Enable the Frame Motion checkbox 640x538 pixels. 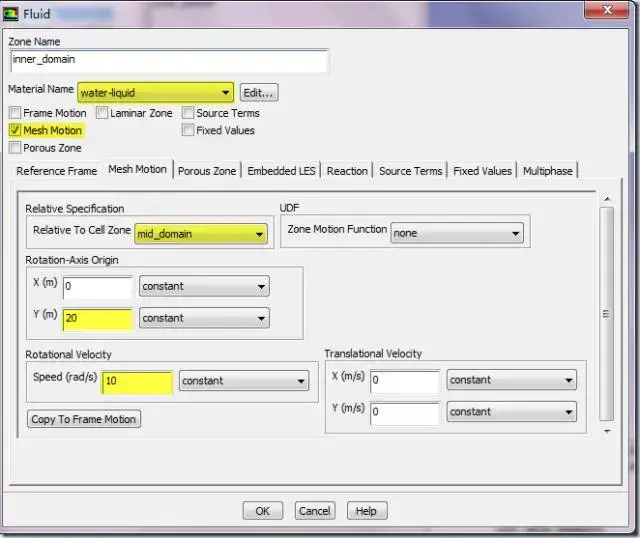coord(15,113)
